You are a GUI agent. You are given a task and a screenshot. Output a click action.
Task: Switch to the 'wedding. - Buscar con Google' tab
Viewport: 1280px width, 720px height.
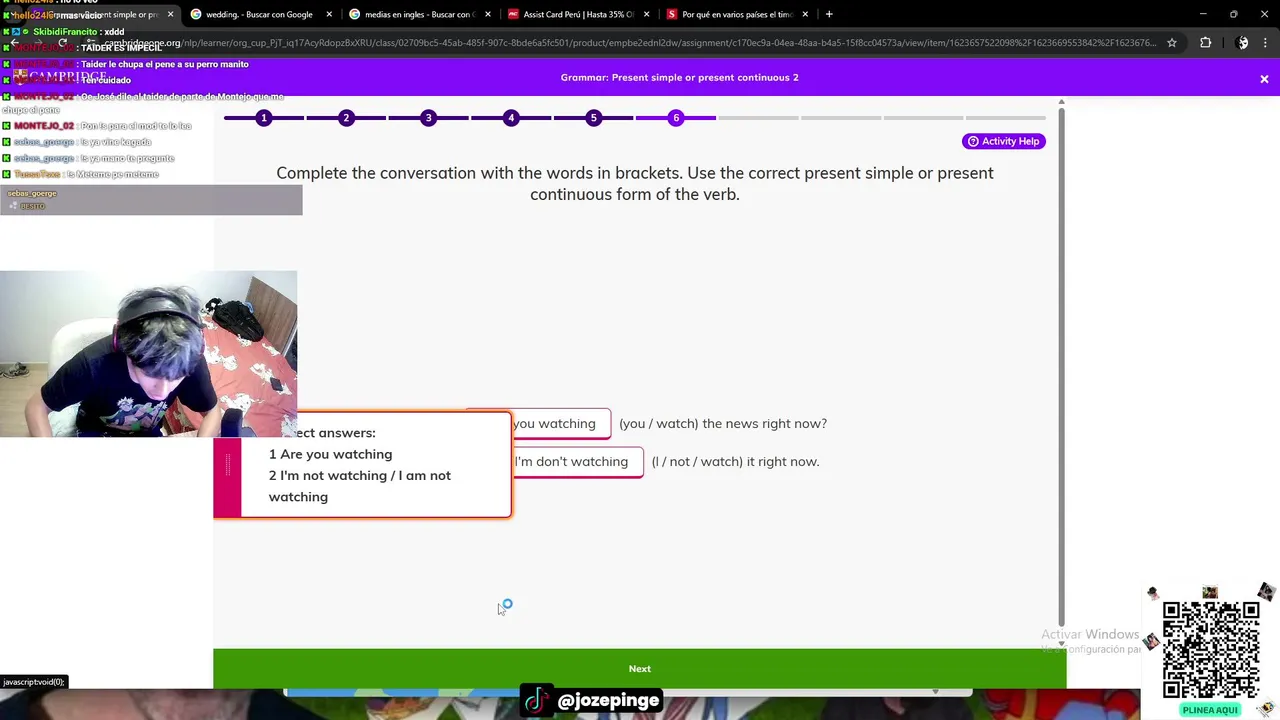259,14
